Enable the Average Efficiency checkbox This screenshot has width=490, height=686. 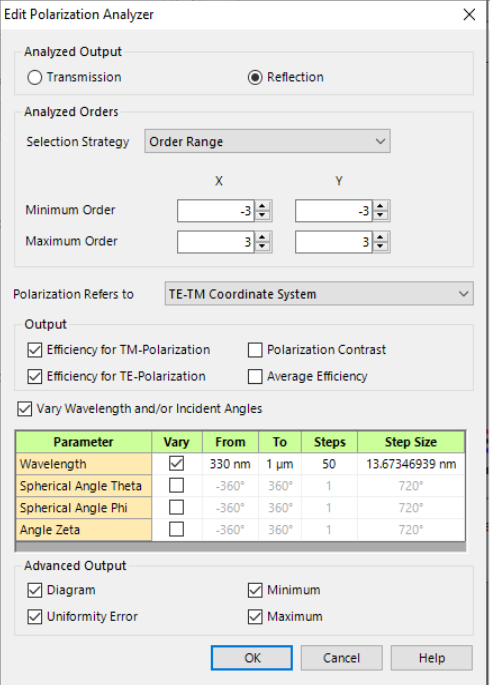coord(255,376)
